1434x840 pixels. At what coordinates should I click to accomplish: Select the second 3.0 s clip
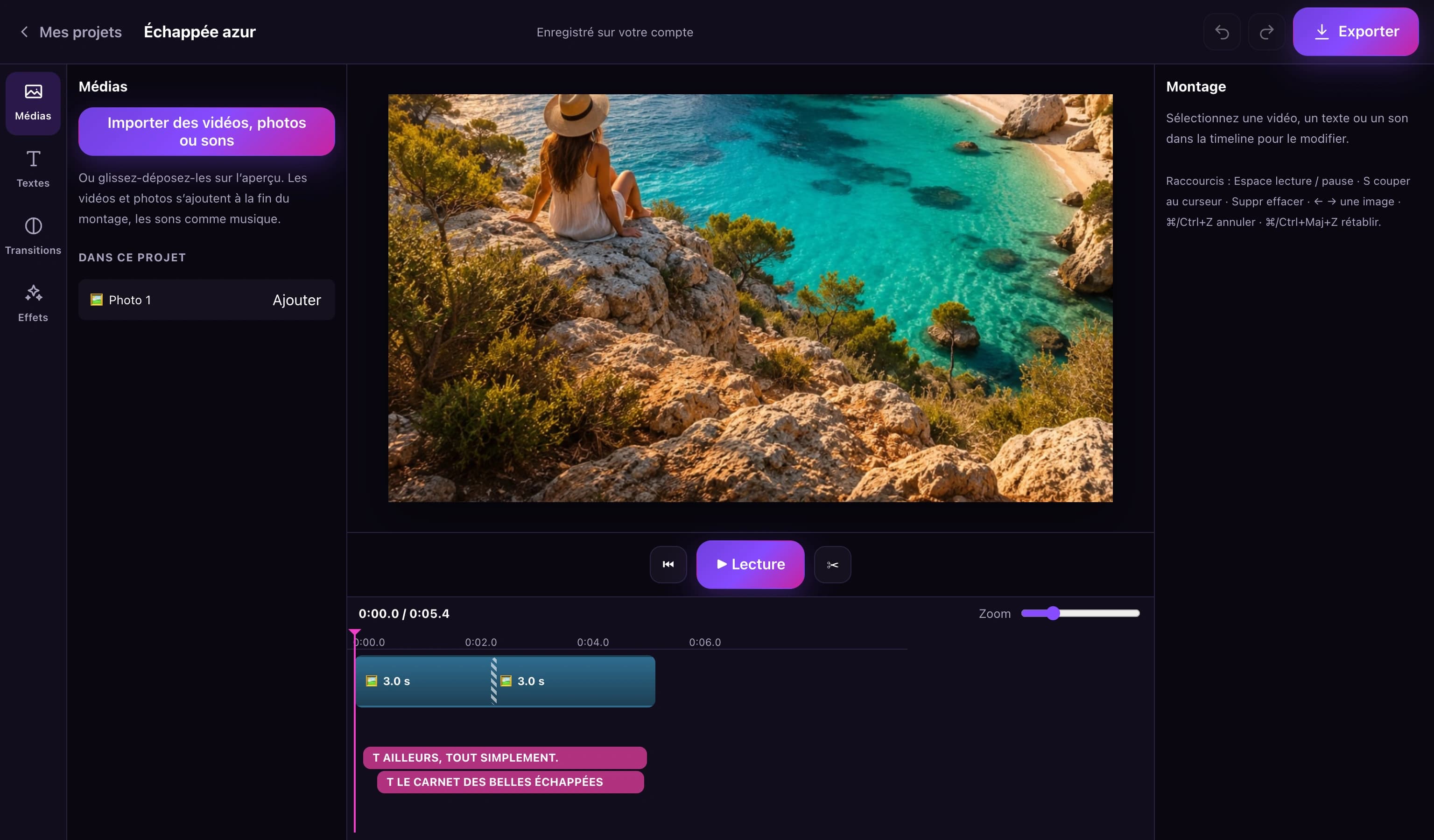pos(575,681)
